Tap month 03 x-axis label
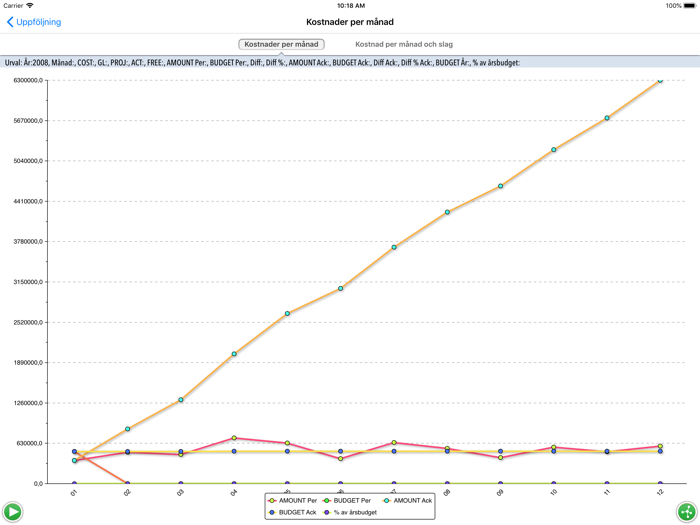The height and width of the screenshot is (525, 700). click(x=180, y=492)
